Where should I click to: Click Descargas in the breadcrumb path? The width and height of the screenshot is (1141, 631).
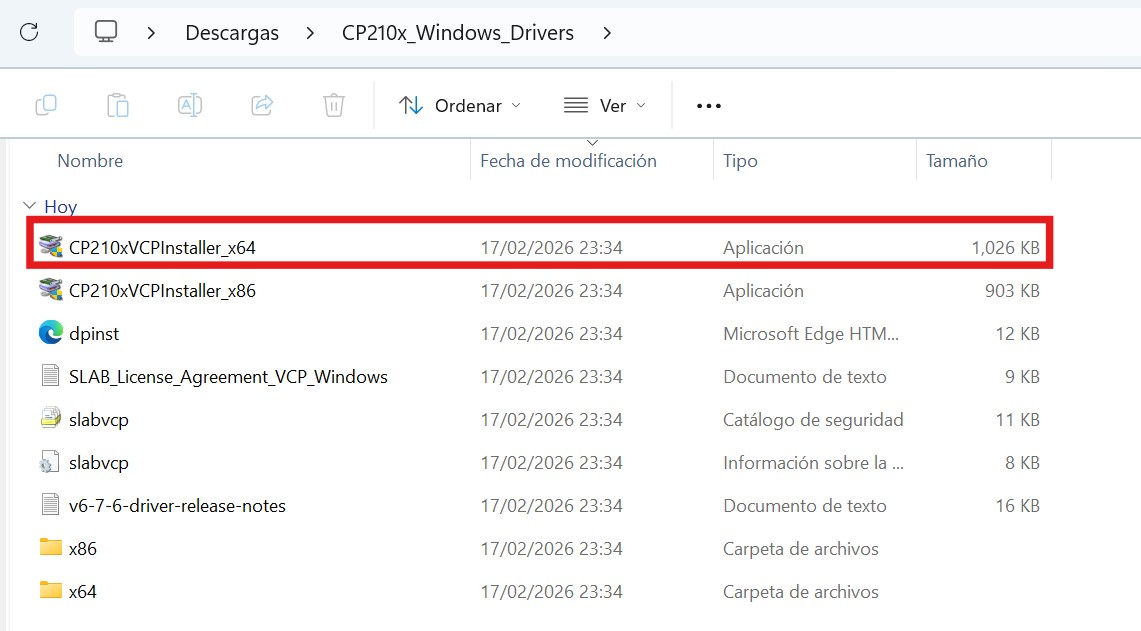231,32
